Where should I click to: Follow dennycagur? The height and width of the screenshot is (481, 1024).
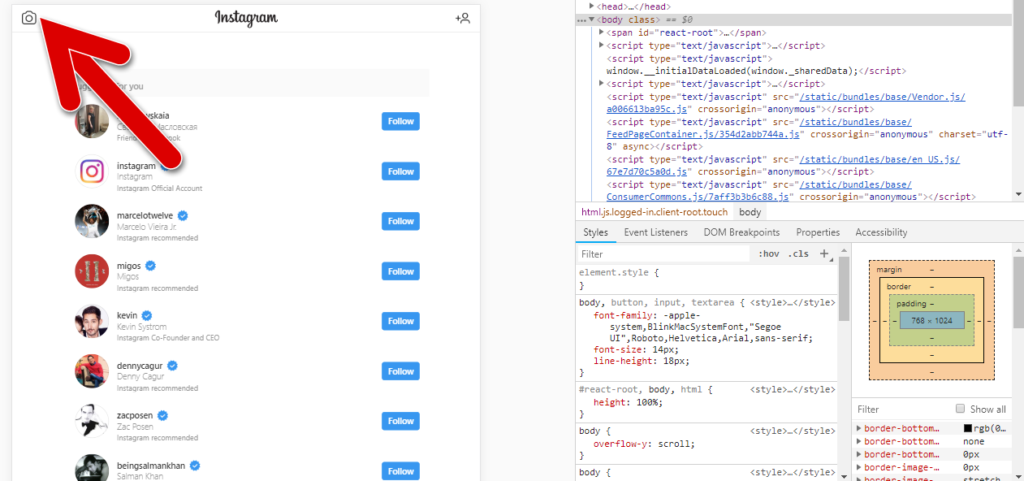click(x=401, y=371)
